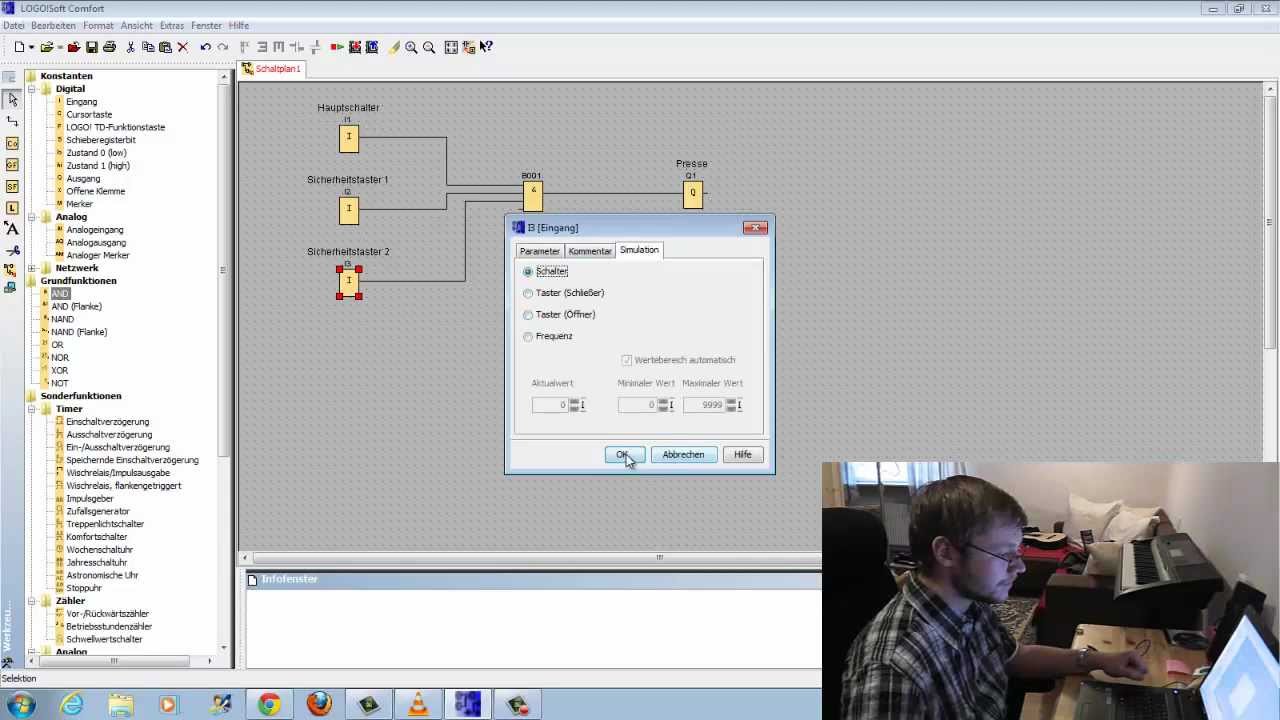Select the Cut/Join connection scissors tool

point(12,250)
